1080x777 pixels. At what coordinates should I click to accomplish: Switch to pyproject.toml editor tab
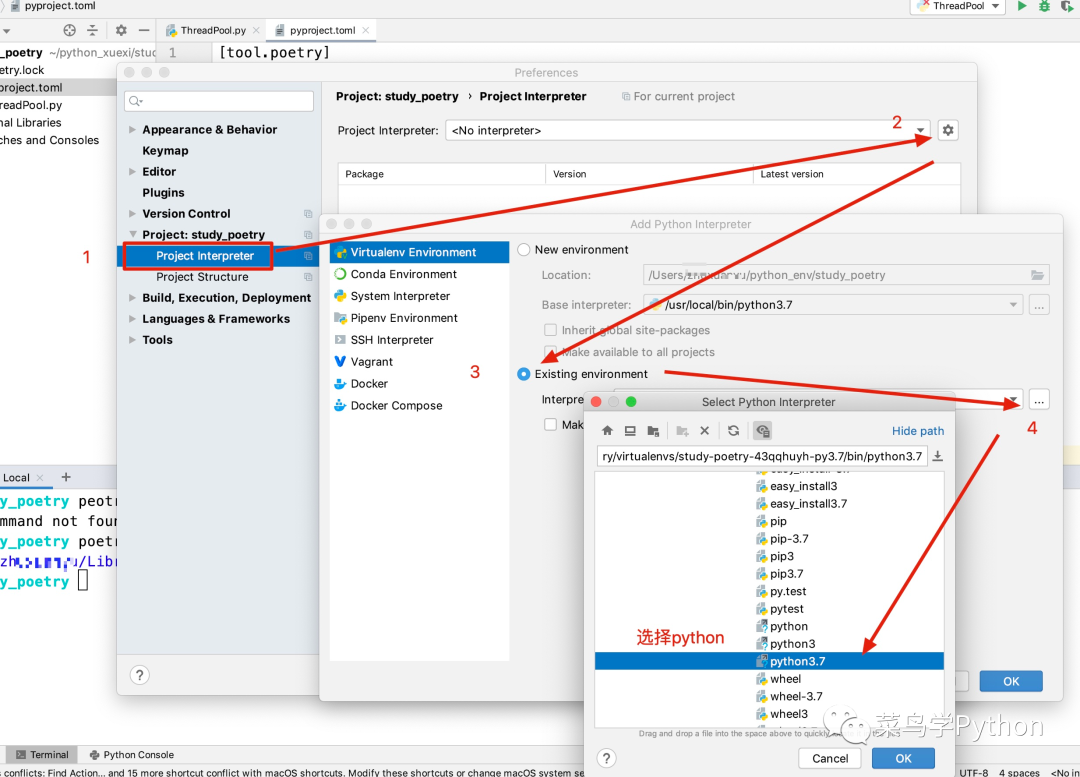point(322,30)
